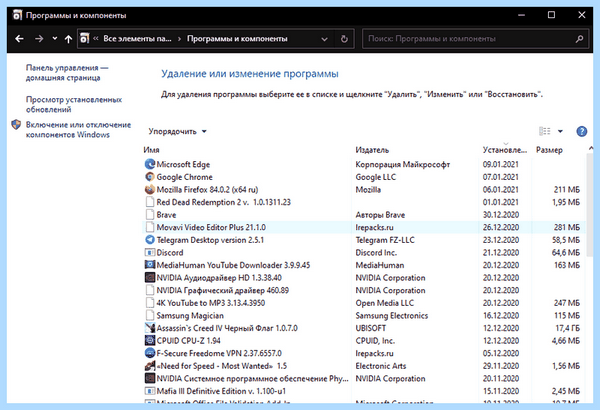This screenshot has width=600, height=410.
Task: Open the Упорядочить dropdown menu
Action: pyautogui.click(x=178, y=131)
